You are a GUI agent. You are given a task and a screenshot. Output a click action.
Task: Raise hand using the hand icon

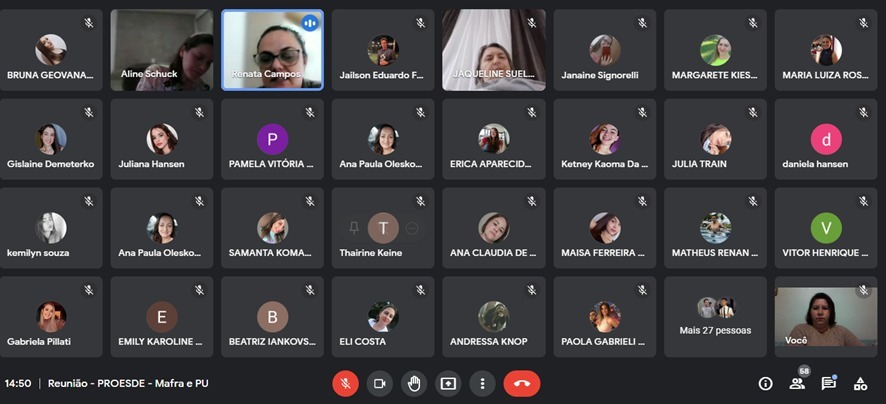414,384
